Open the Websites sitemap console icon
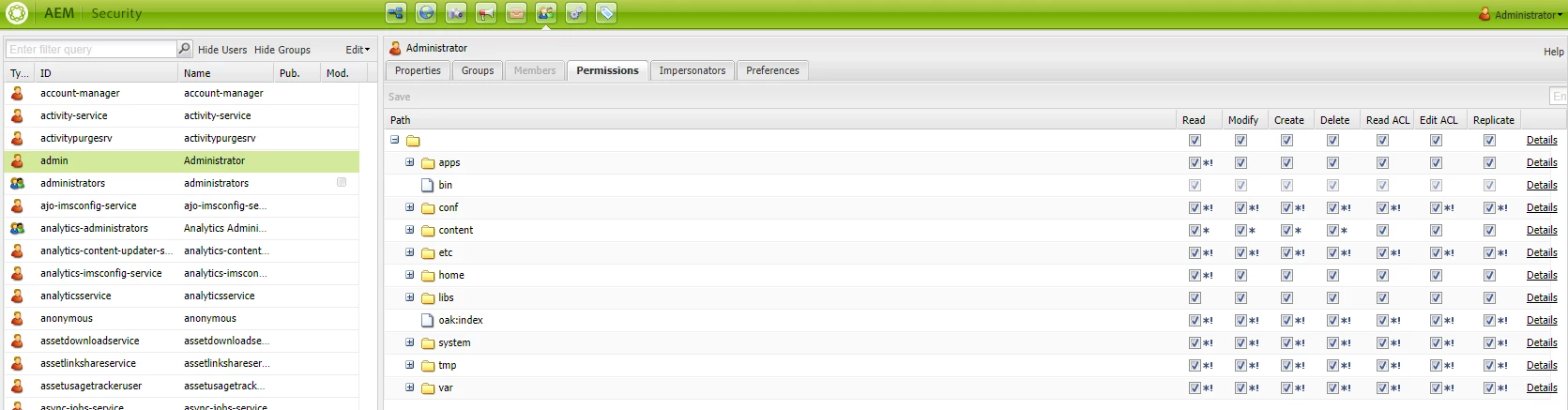1568x410 pixels. (x=396, y=13)
